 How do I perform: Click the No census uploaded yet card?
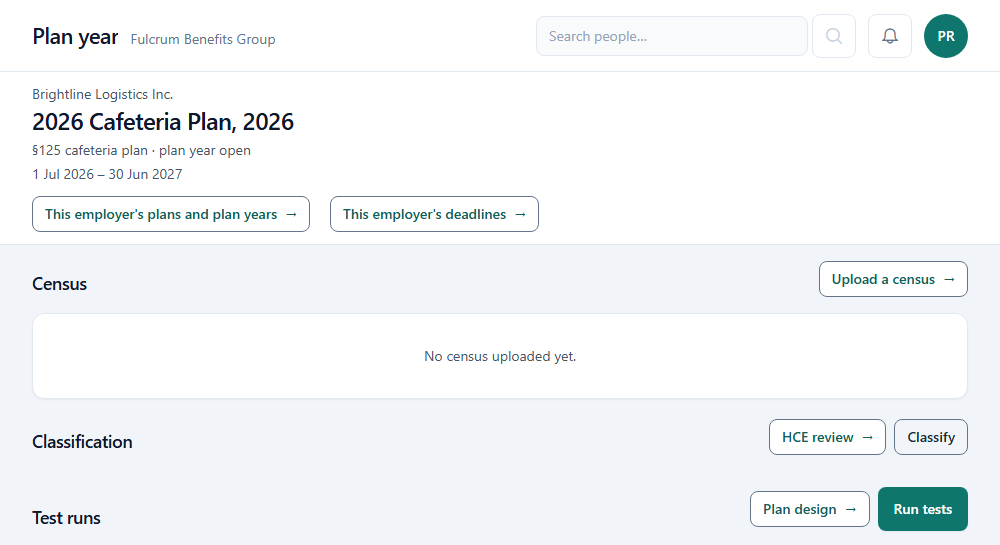tap(500, 356)
